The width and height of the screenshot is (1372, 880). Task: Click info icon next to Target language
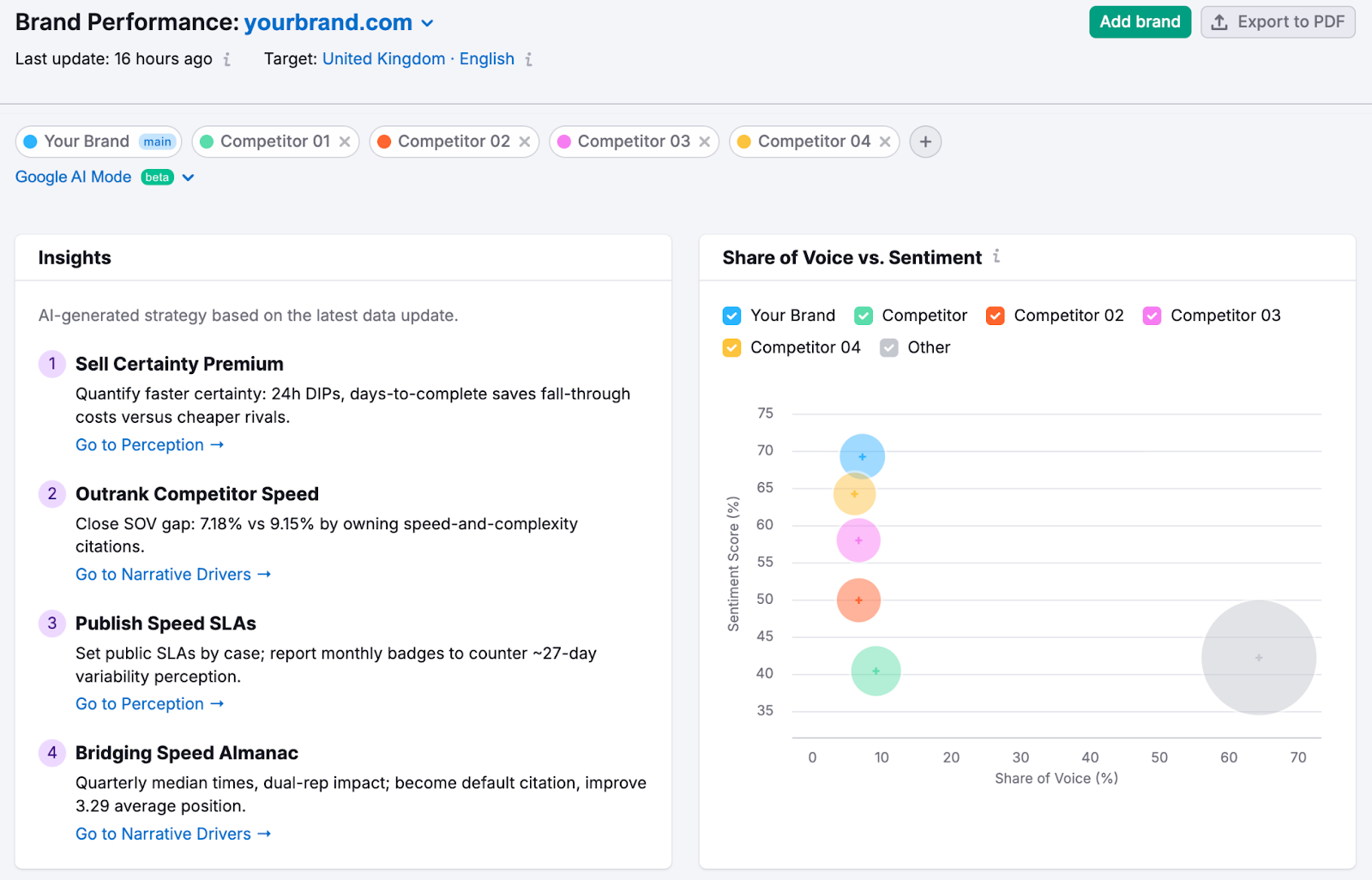point(529,59)
